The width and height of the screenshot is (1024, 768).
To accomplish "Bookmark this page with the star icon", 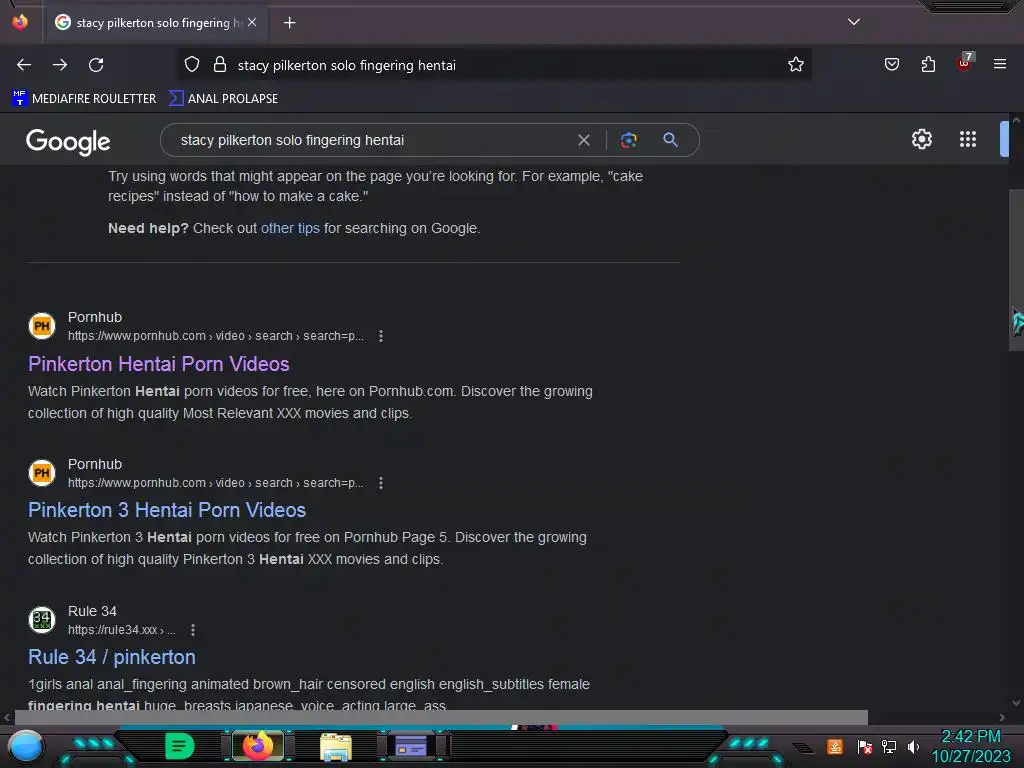I will click(x=795, y=65).
